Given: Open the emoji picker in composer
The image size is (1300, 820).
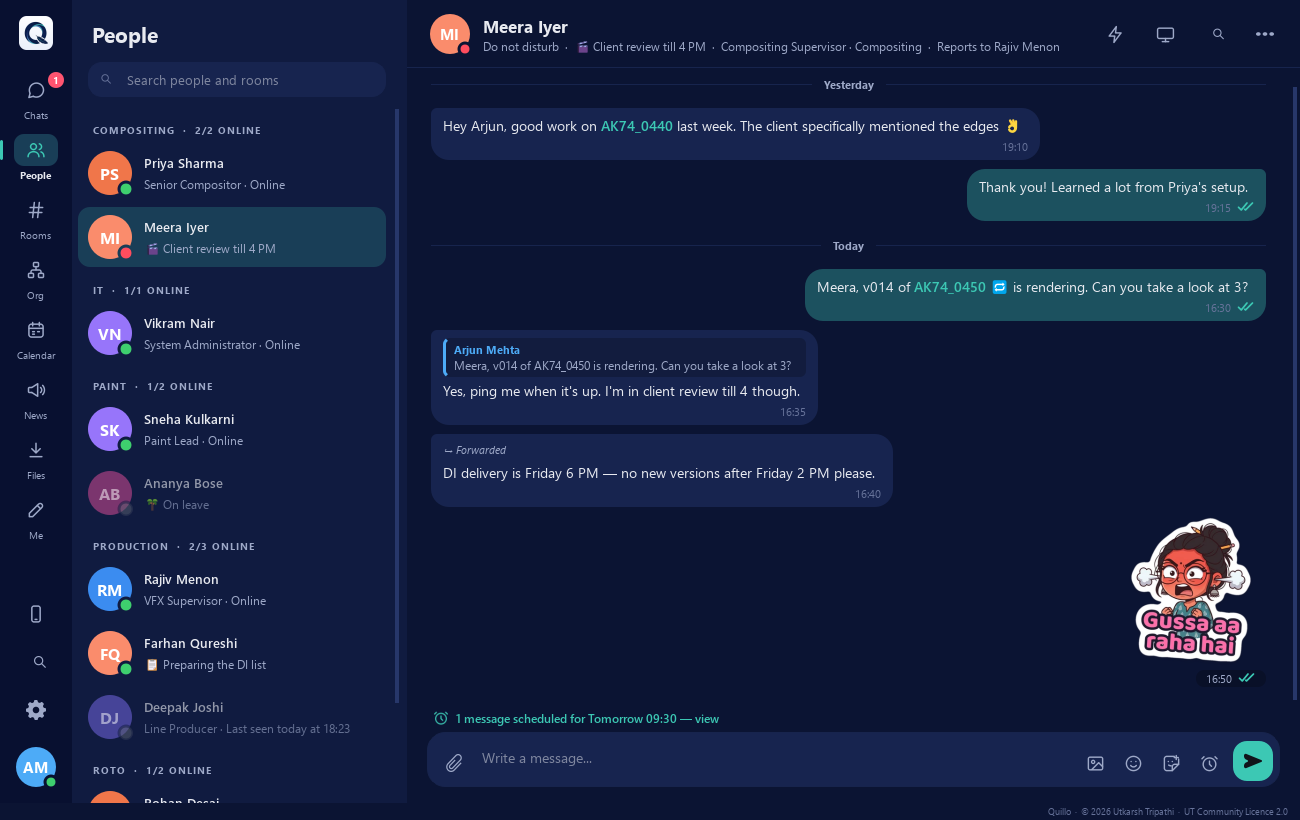Looking at the screenshot, I should tap(1133, 763).
